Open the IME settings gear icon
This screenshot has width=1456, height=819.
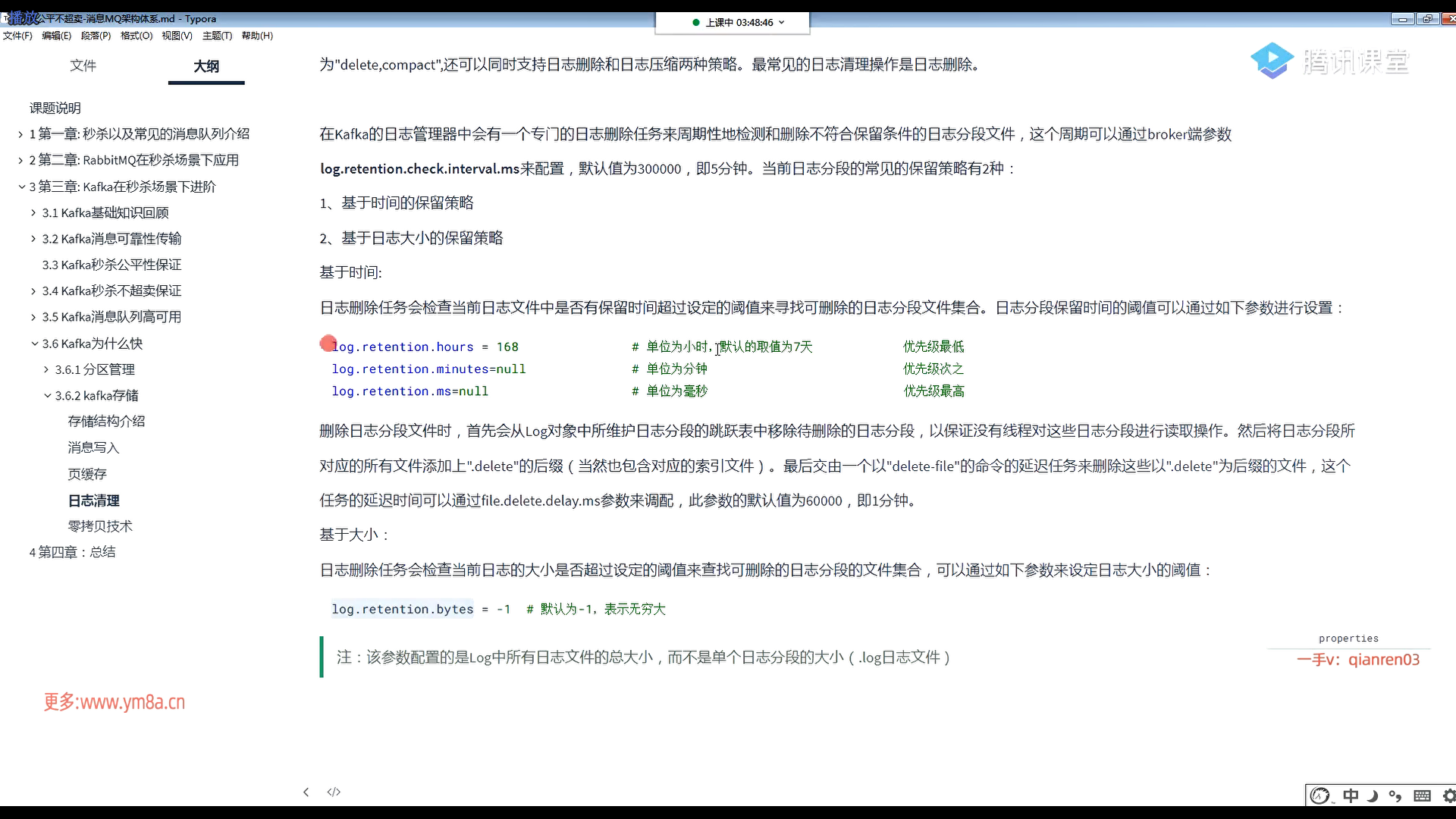tap(1448, 795)
